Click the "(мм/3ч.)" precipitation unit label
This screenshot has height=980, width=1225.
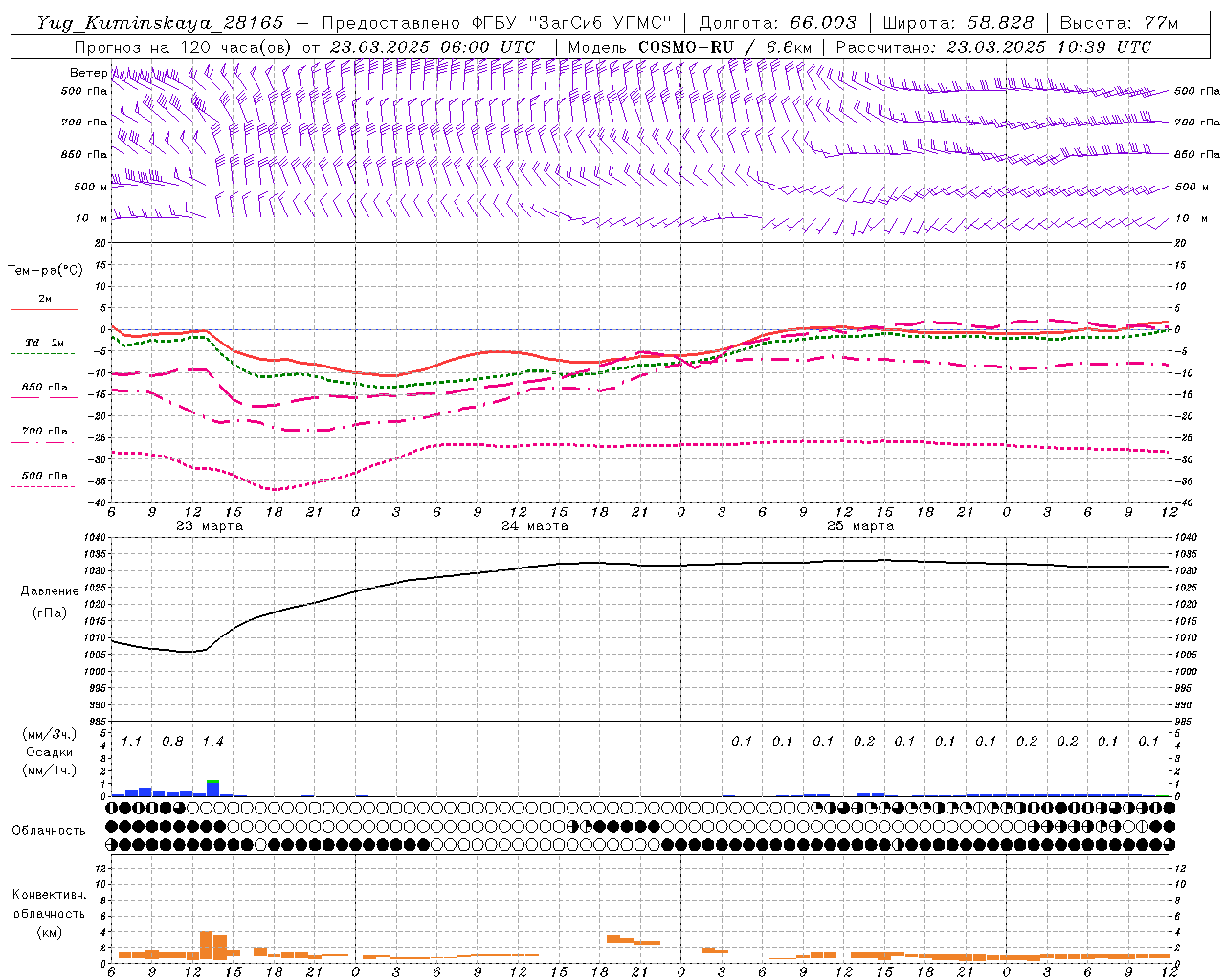coord(49,734)
